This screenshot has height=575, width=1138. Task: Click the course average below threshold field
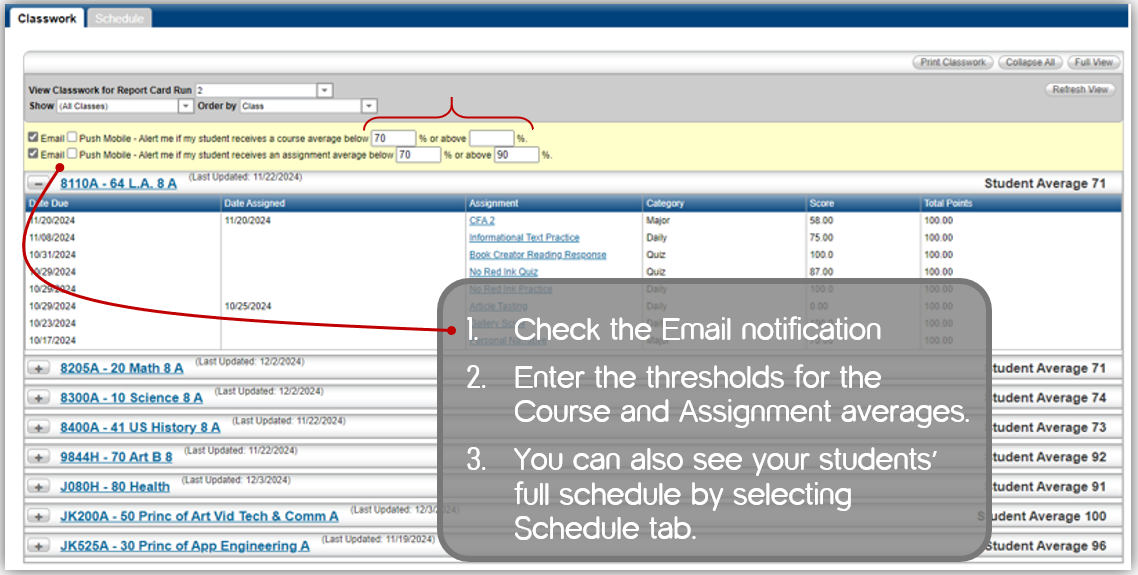[393, 138]
